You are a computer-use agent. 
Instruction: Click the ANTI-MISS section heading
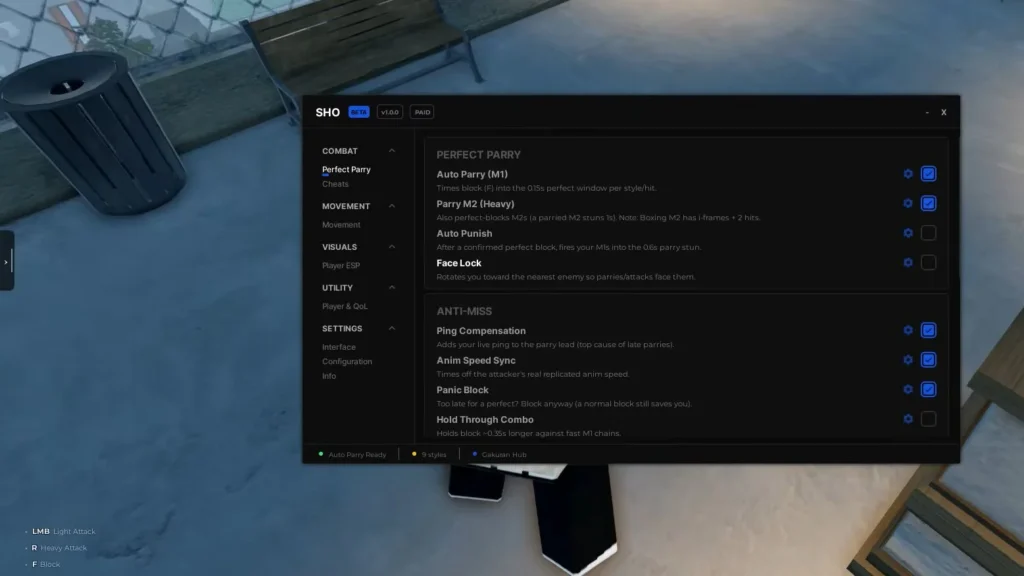pos(464,312)
